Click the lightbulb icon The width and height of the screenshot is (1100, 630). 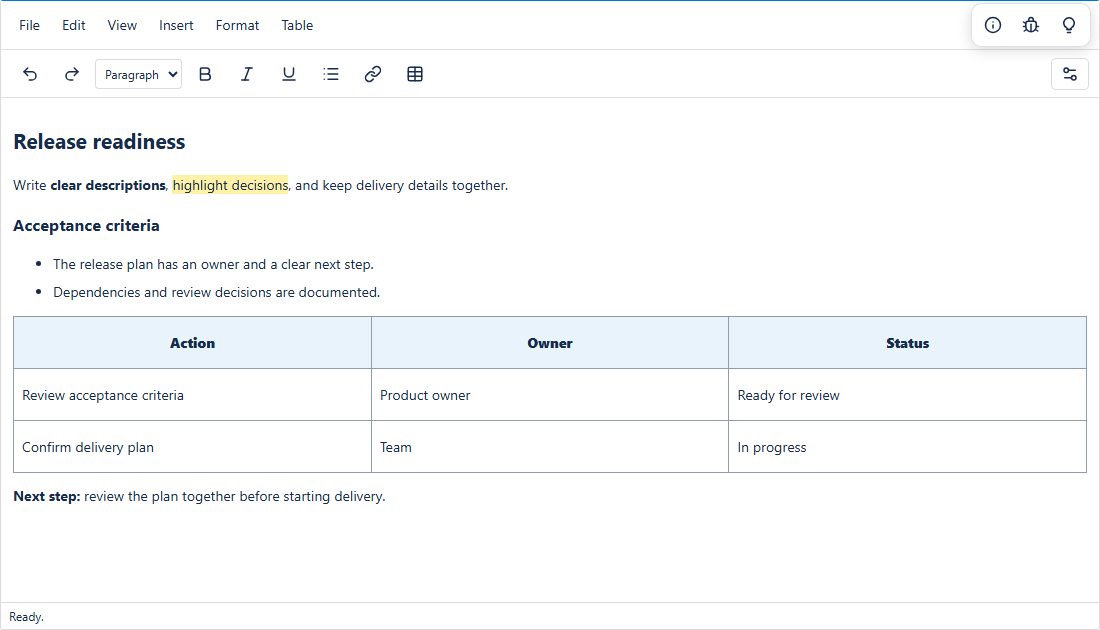(x=1068, y=25)
